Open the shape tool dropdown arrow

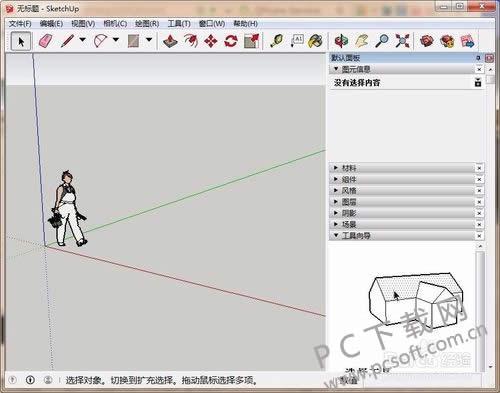(x=149, y=40)
